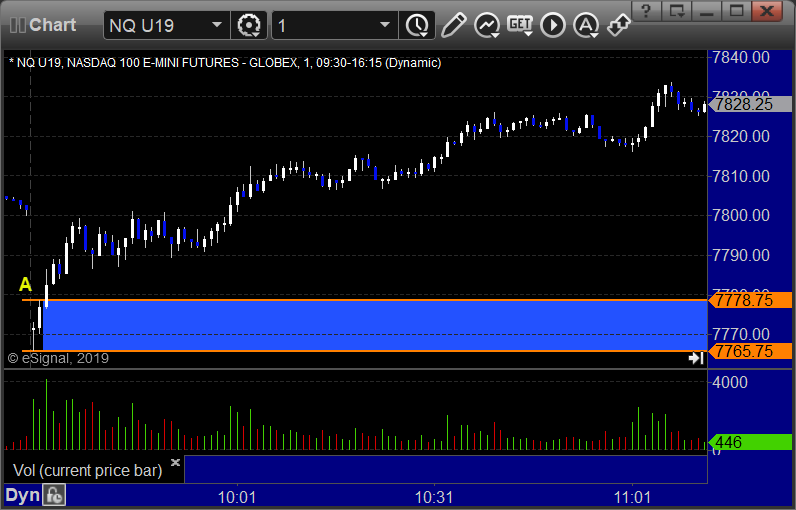Expand the interval 1 dropdown arrow
This screenshot has width=796, height=510.
click(x=385, y=25)
